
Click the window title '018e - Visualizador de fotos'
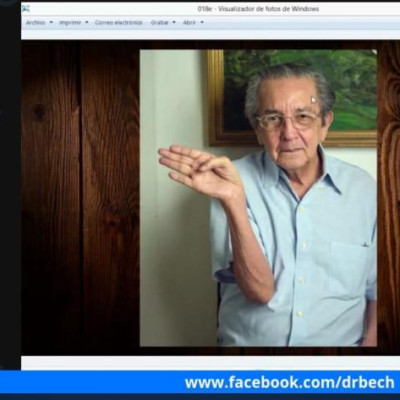(258, 9)
